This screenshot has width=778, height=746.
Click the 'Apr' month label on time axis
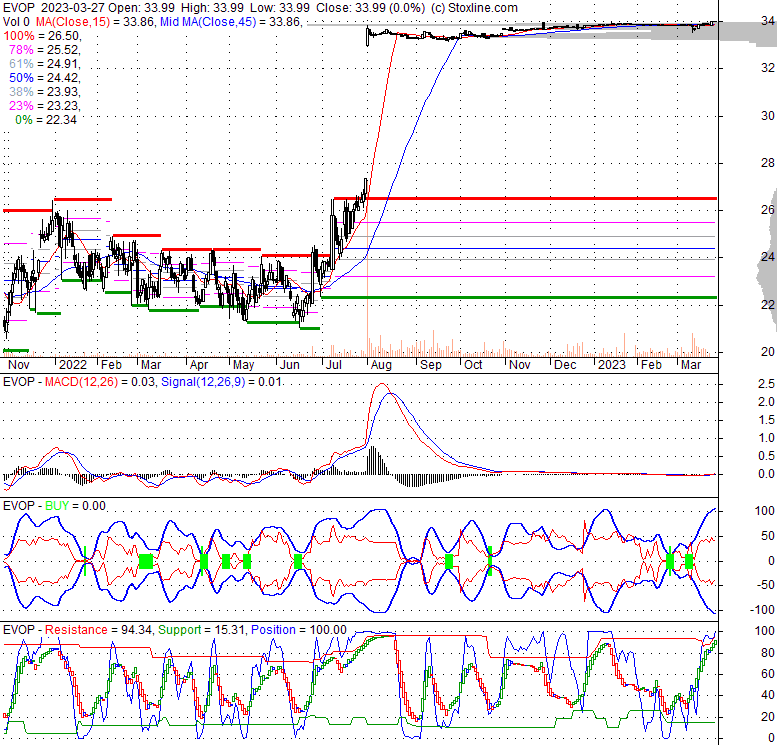(199, 365)
